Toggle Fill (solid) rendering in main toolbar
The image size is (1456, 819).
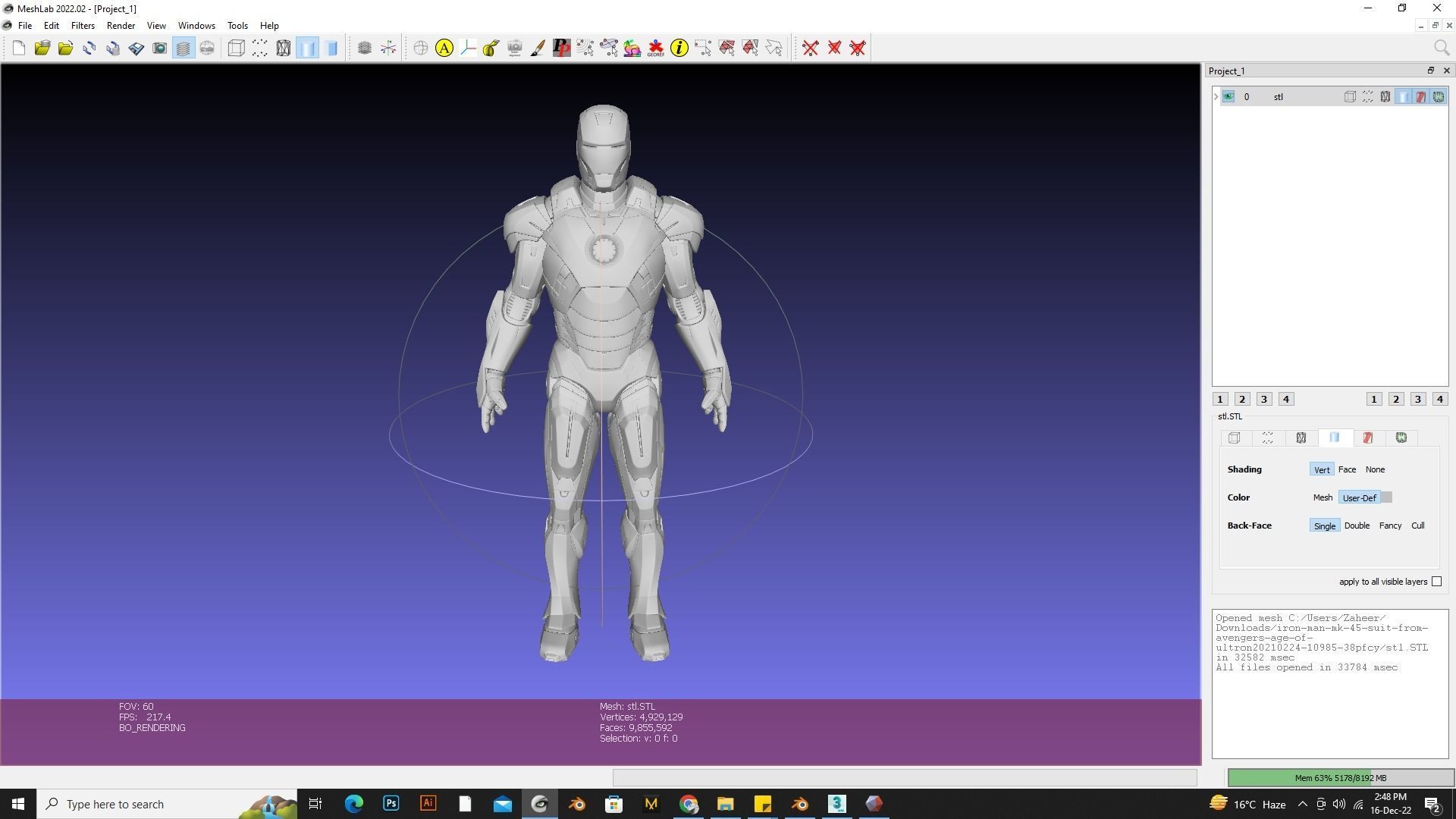(307, 49)
